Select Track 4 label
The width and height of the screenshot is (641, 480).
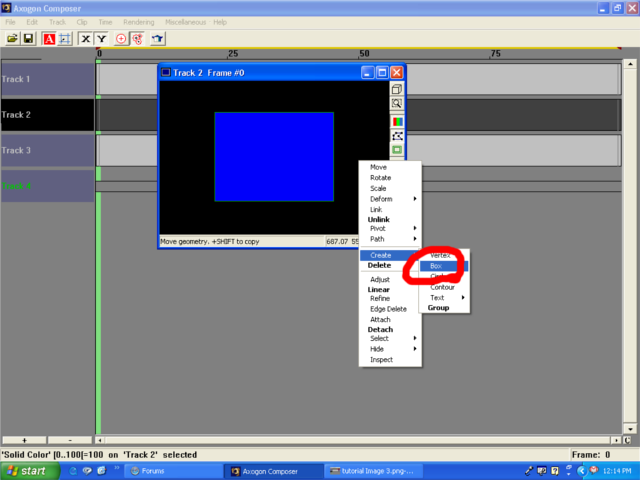pos(47,186)
